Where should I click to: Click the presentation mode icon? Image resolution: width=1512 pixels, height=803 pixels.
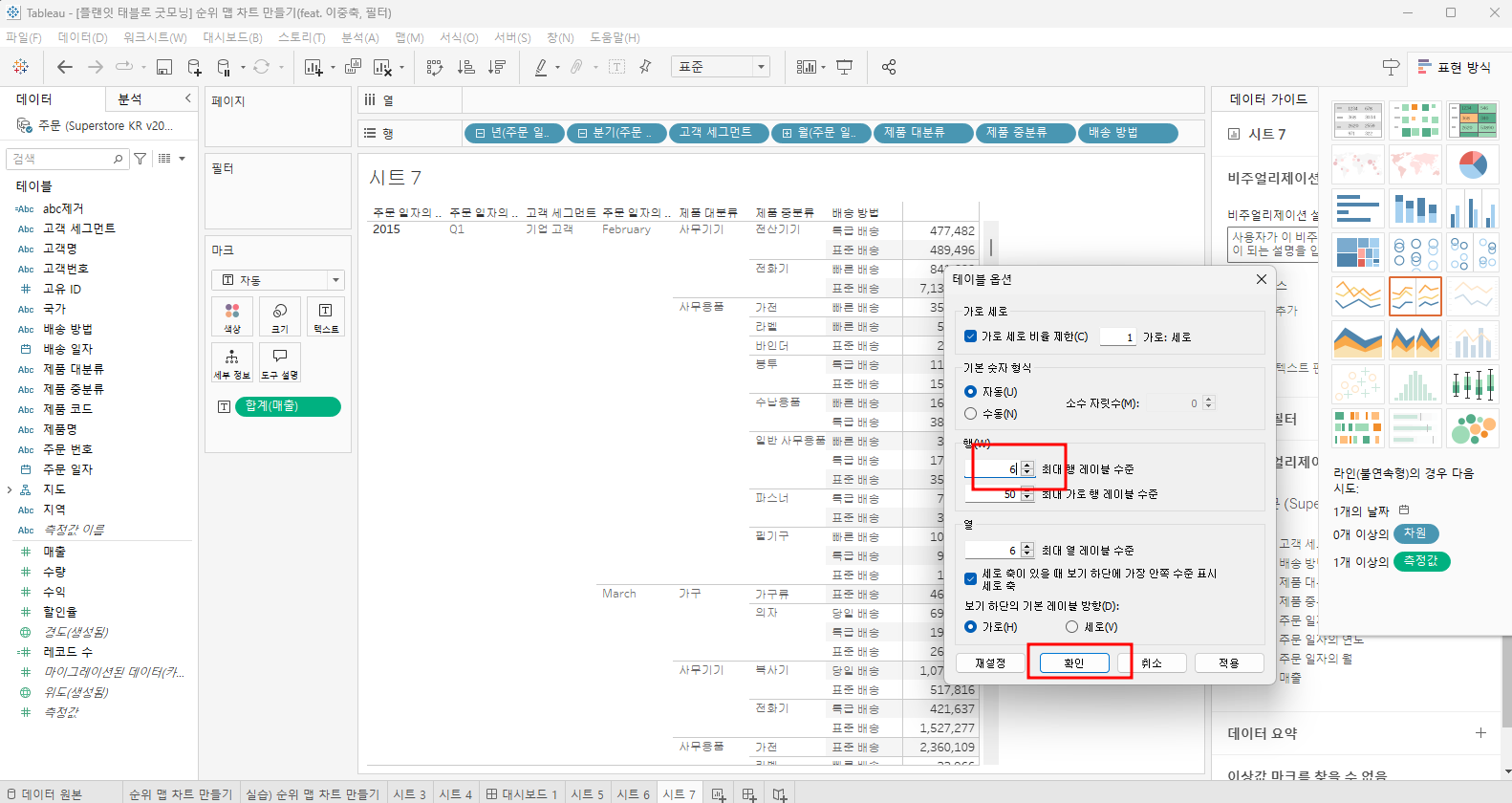pos(845,67)
